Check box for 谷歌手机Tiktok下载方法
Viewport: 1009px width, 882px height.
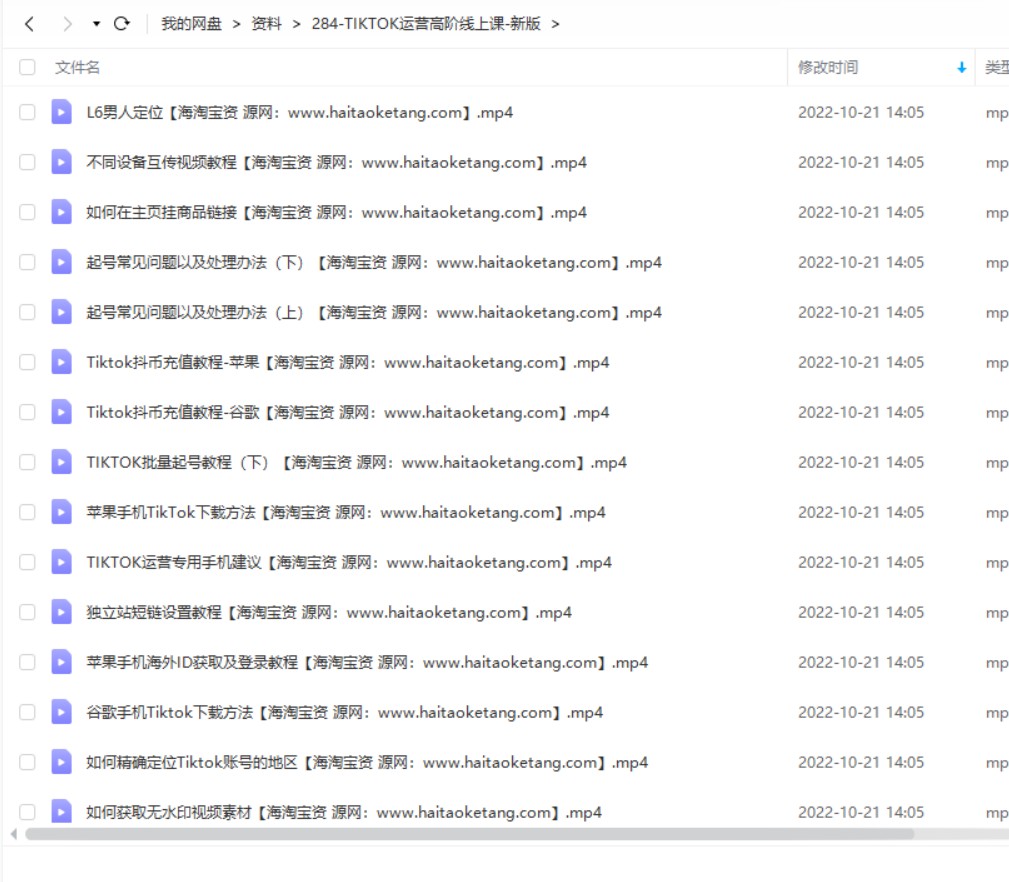(27, 712)
